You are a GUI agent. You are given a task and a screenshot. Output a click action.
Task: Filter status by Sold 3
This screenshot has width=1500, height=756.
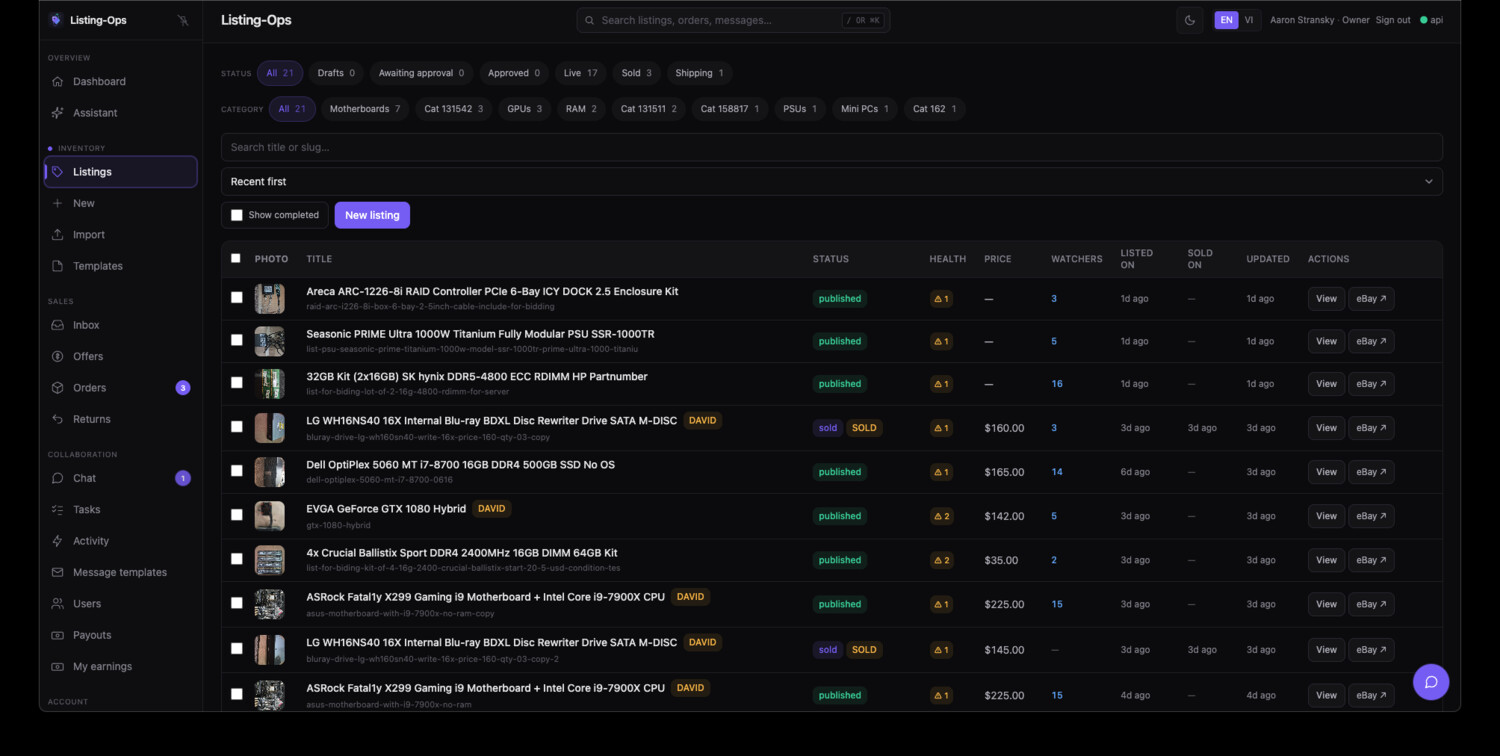tap(636, 73)
